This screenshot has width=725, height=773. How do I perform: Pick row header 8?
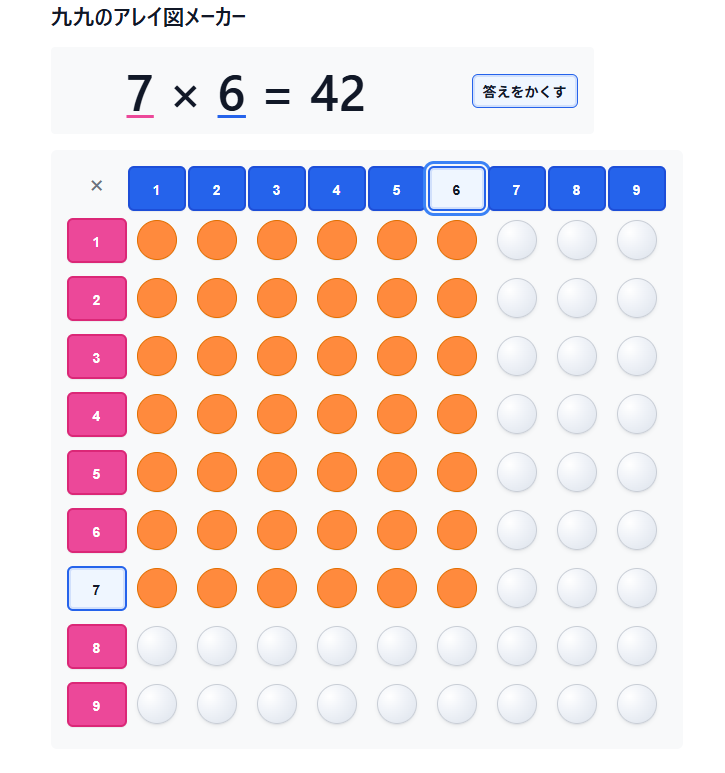coord(97,647)
